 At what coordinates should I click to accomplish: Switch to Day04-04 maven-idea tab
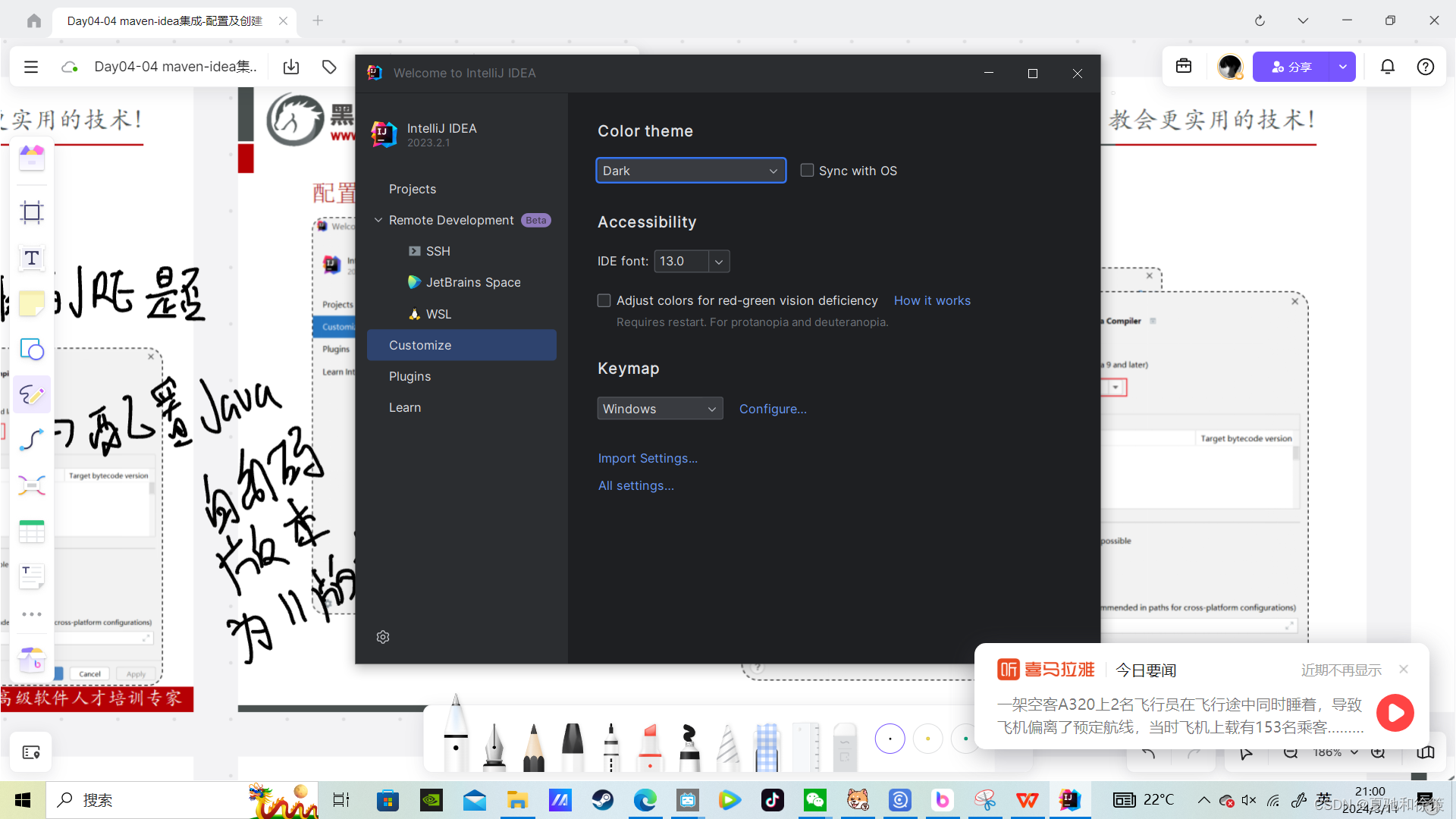[x=165, y=21]
